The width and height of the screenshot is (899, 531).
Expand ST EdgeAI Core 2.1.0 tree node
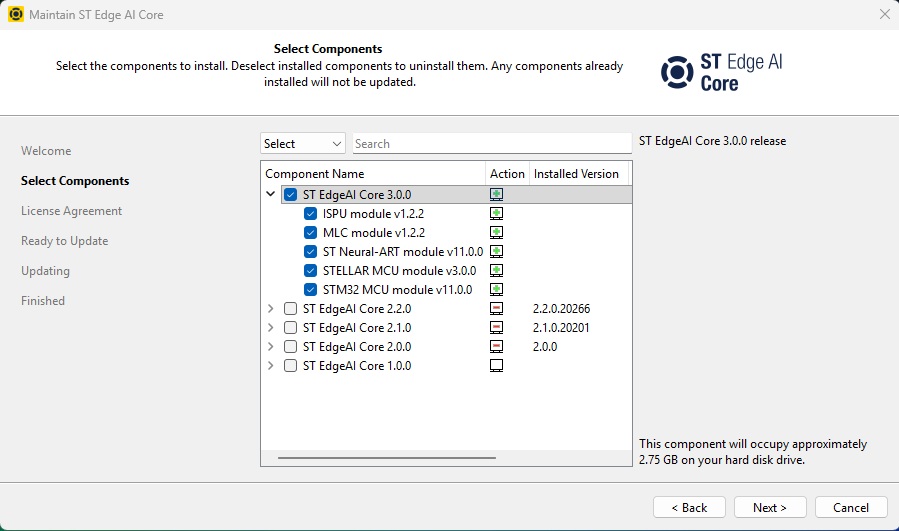pos(271,327)
